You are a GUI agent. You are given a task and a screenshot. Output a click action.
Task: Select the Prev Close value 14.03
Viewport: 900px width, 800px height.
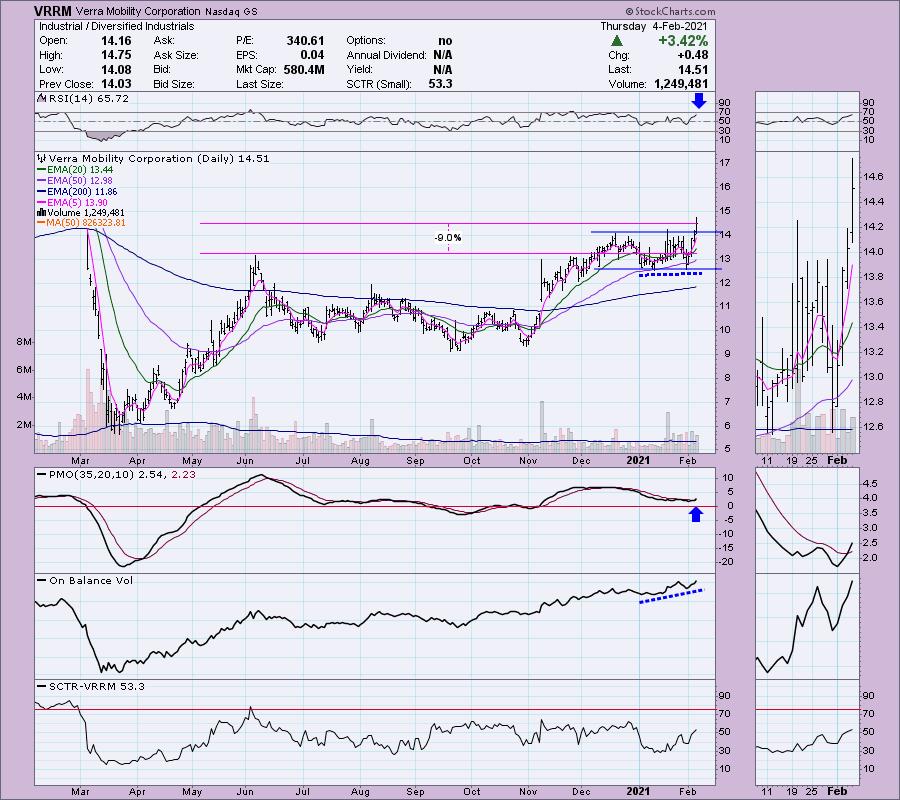tap(116, 84)
